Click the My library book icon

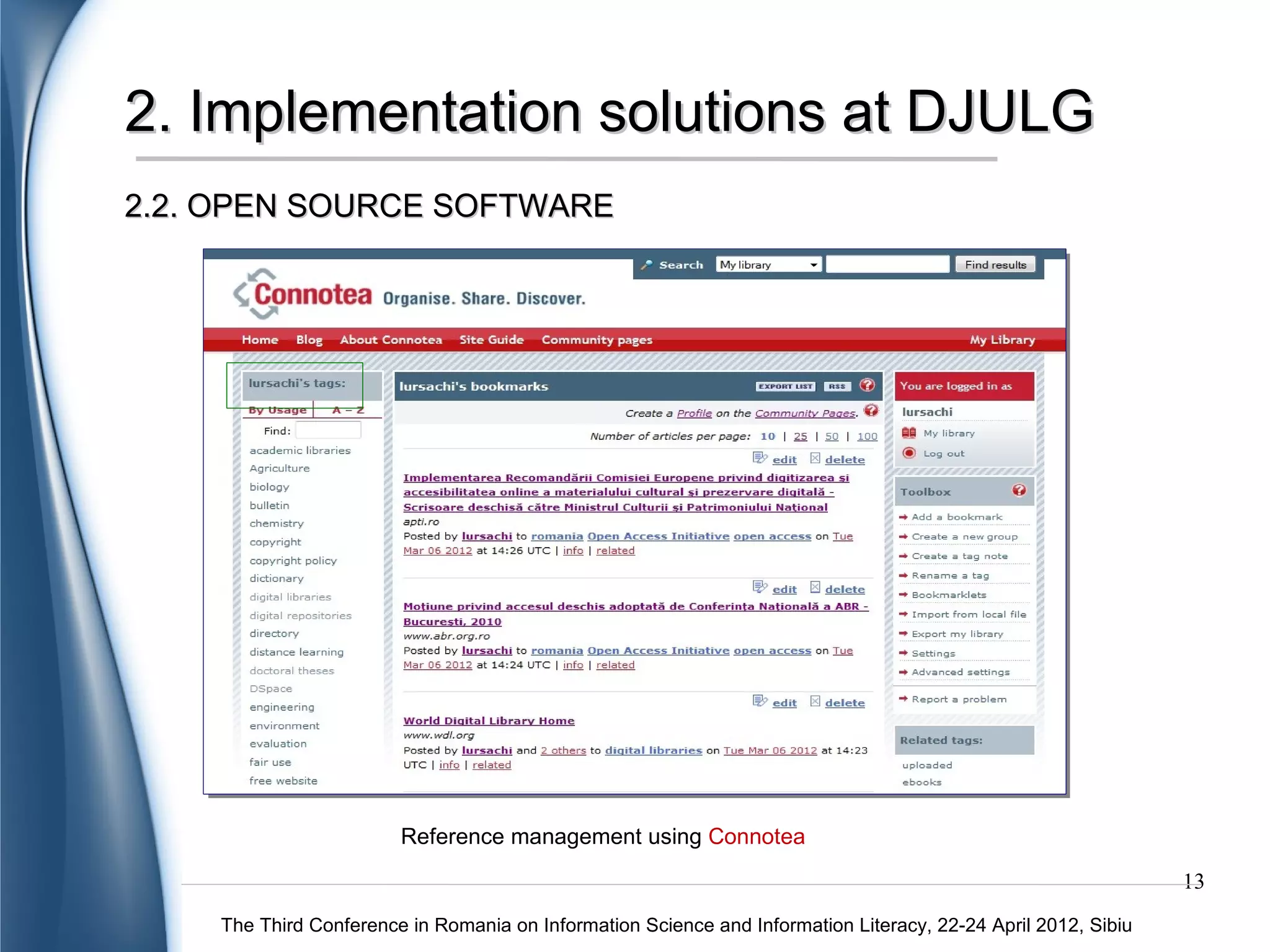click(909, 433)
